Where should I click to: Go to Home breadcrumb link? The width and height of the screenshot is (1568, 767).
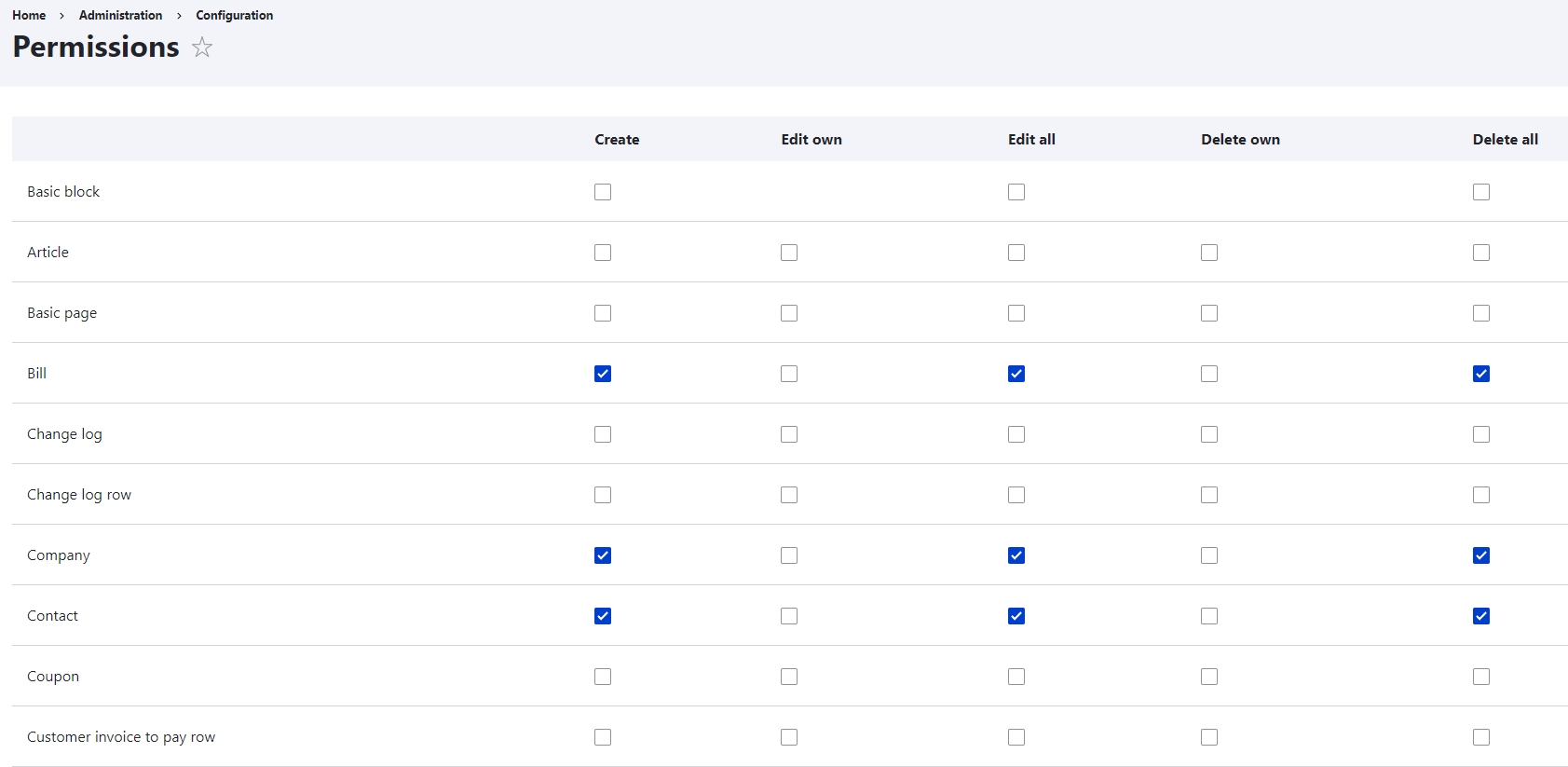29,15
